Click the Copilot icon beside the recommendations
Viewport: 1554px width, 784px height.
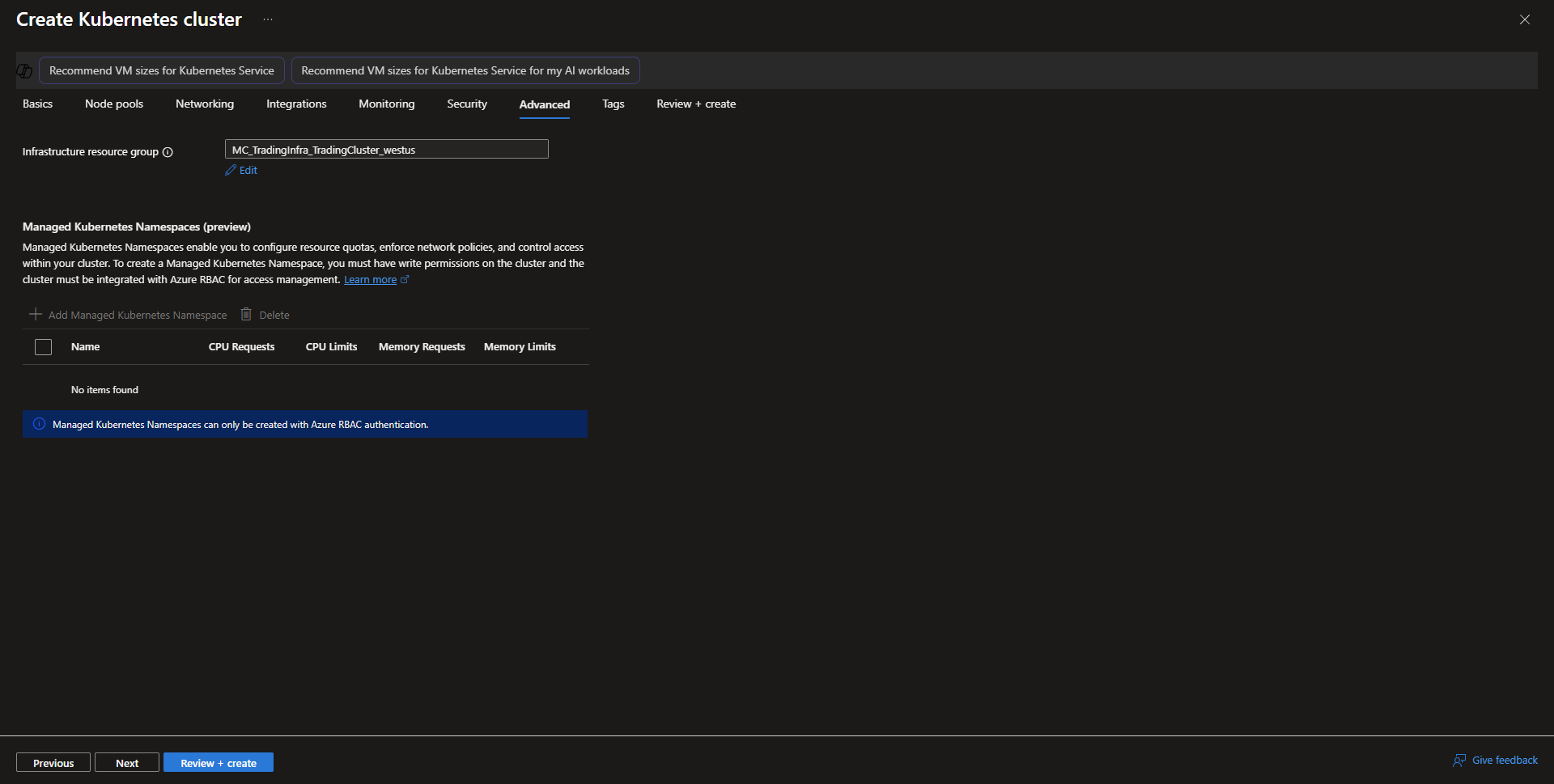(24, 71)
